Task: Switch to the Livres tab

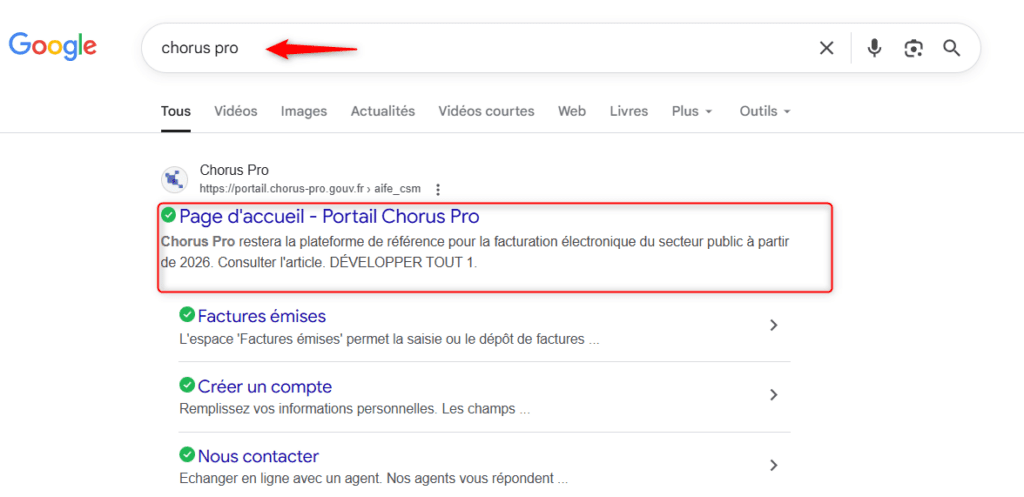Action: click(629, 112)
